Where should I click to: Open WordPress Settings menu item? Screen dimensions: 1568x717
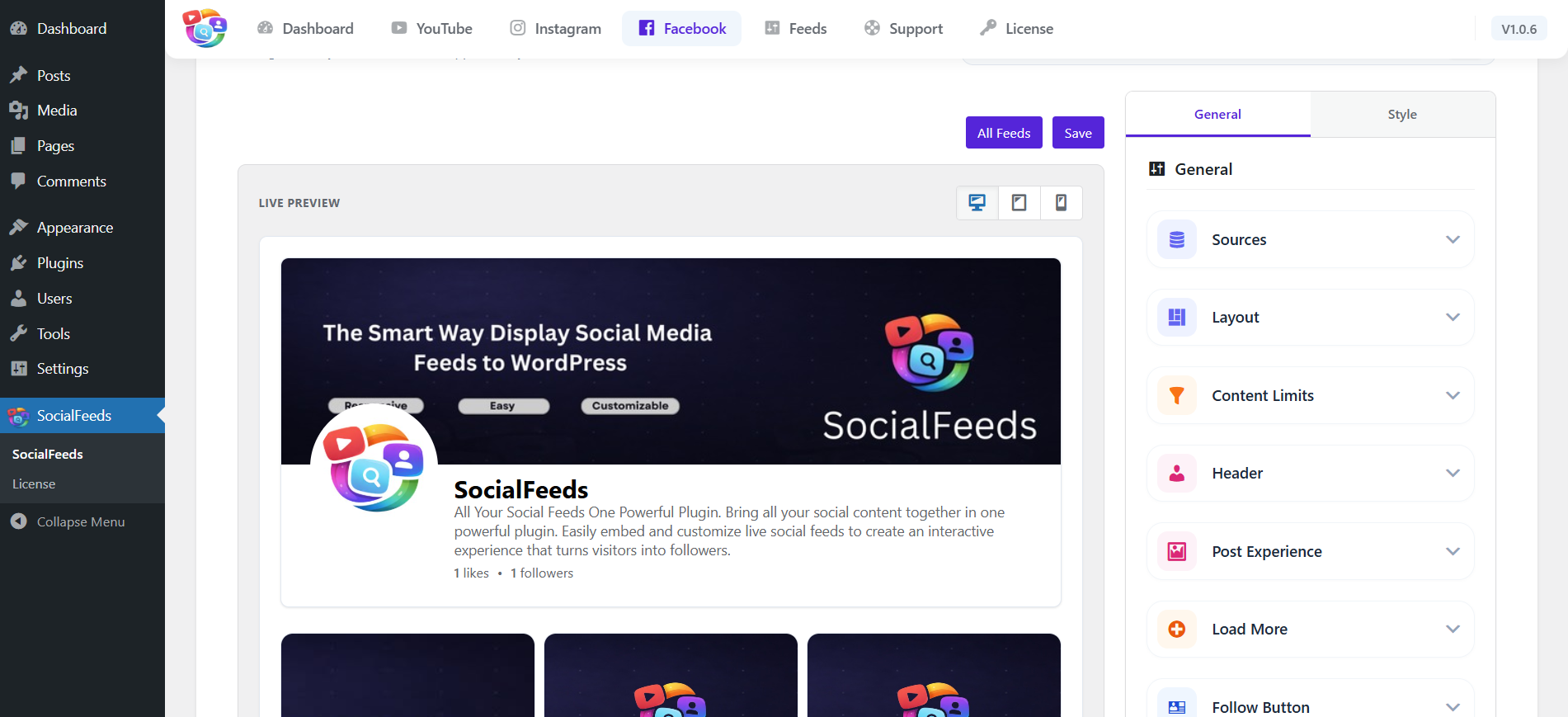tap(82, 369)
